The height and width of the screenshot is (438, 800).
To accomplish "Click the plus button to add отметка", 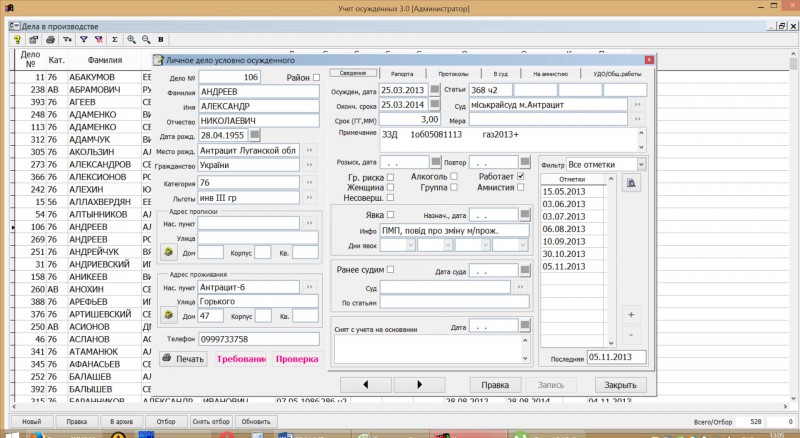I will click(630, 313).
